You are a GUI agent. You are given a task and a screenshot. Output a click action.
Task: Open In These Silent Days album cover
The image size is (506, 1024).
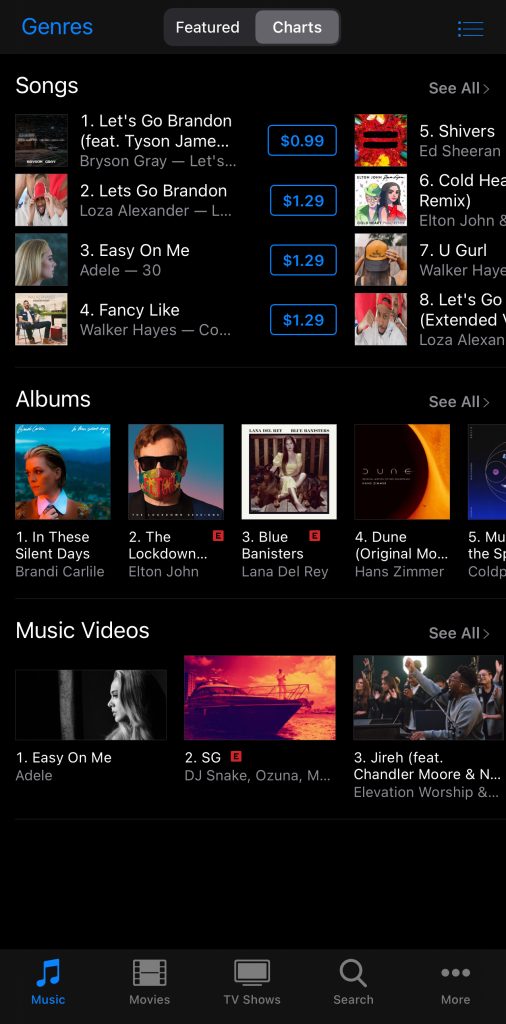click(63, 472)
